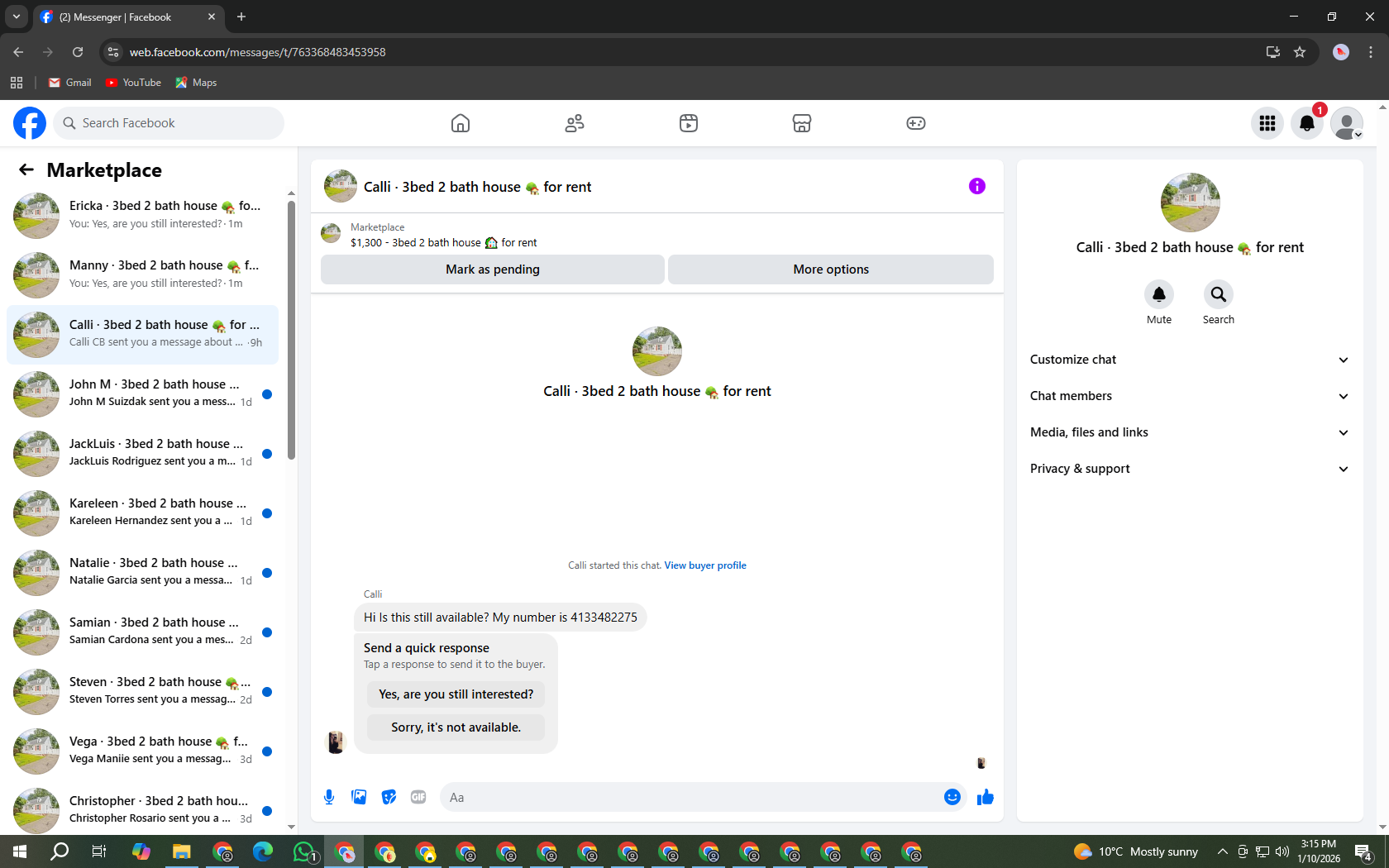The image size is (1389, 868).
Task: Open conversation information purple icon
Action: click(977, 186)
